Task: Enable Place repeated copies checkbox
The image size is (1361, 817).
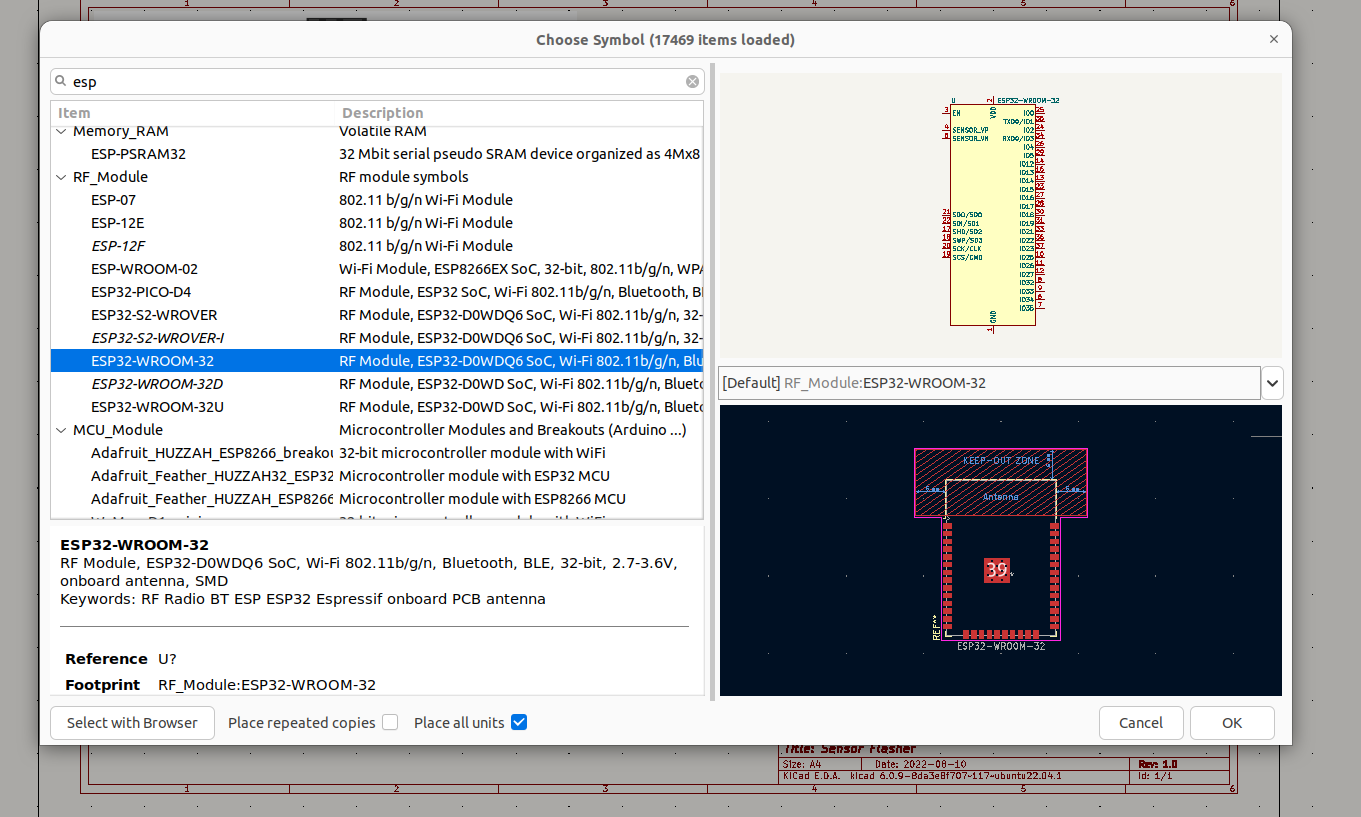Action: point(390,722)
